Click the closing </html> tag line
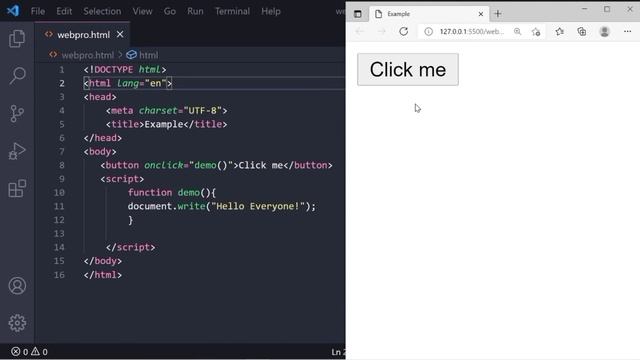The image size is (640, 360). pos(102,275)
